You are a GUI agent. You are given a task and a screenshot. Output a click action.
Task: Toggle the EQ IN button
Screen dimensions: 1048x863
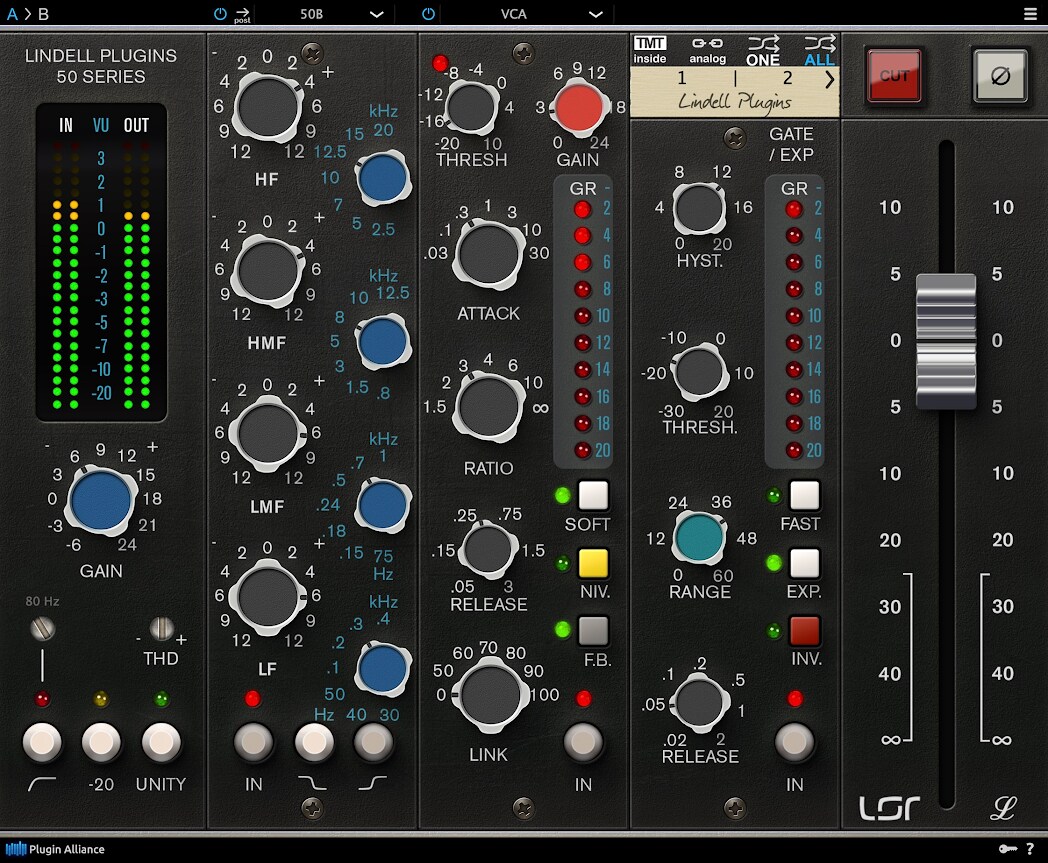click(x=253, y=742)
